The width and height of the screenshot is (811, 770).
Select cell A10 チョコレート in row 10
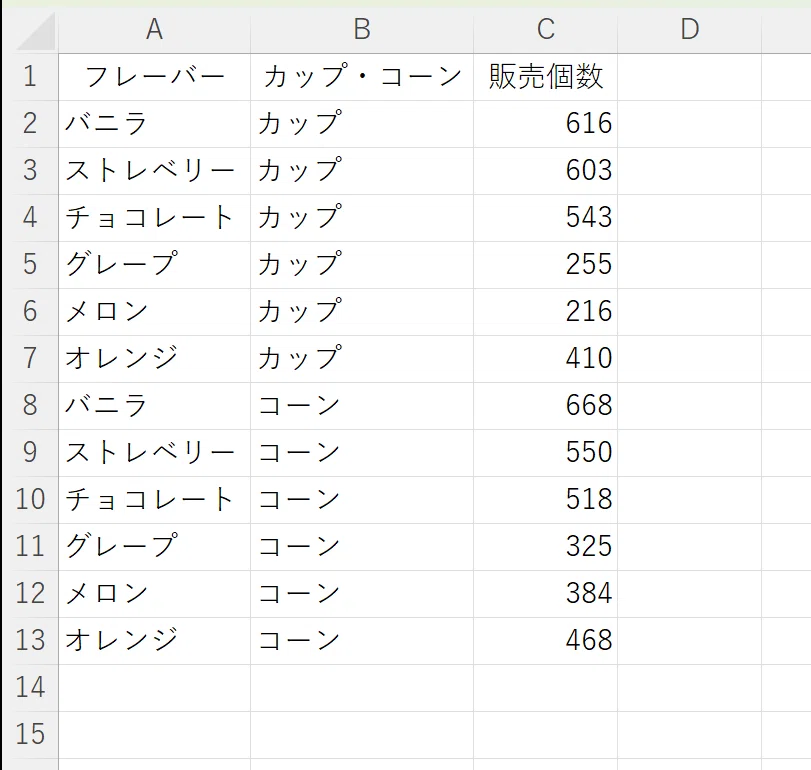coord(155,501)
